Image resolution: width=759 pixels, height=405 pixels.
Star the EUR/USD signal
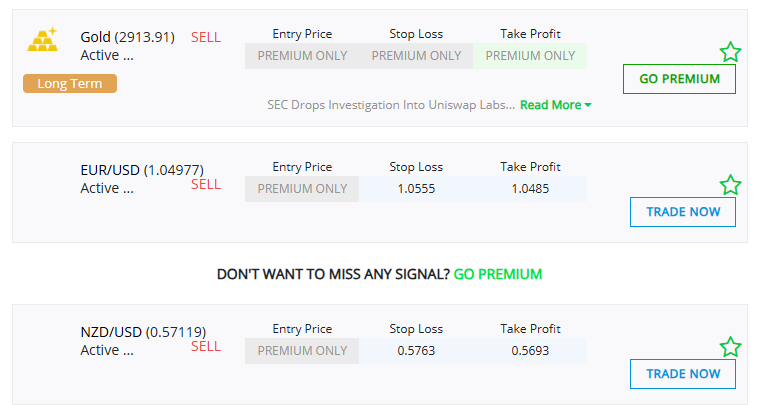click(730, 185)
